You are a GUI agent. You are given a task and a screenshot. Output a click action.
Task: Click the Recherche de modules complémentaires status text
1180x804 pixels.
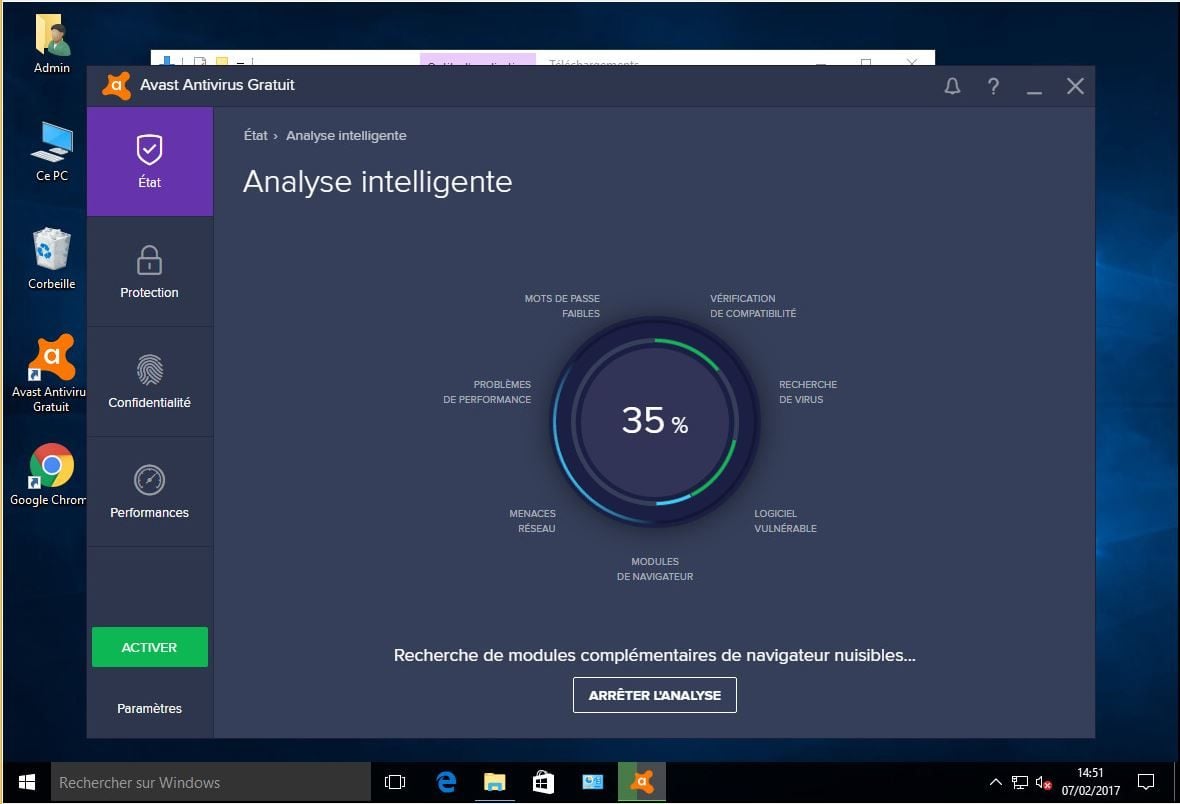[x=655, y=655]
